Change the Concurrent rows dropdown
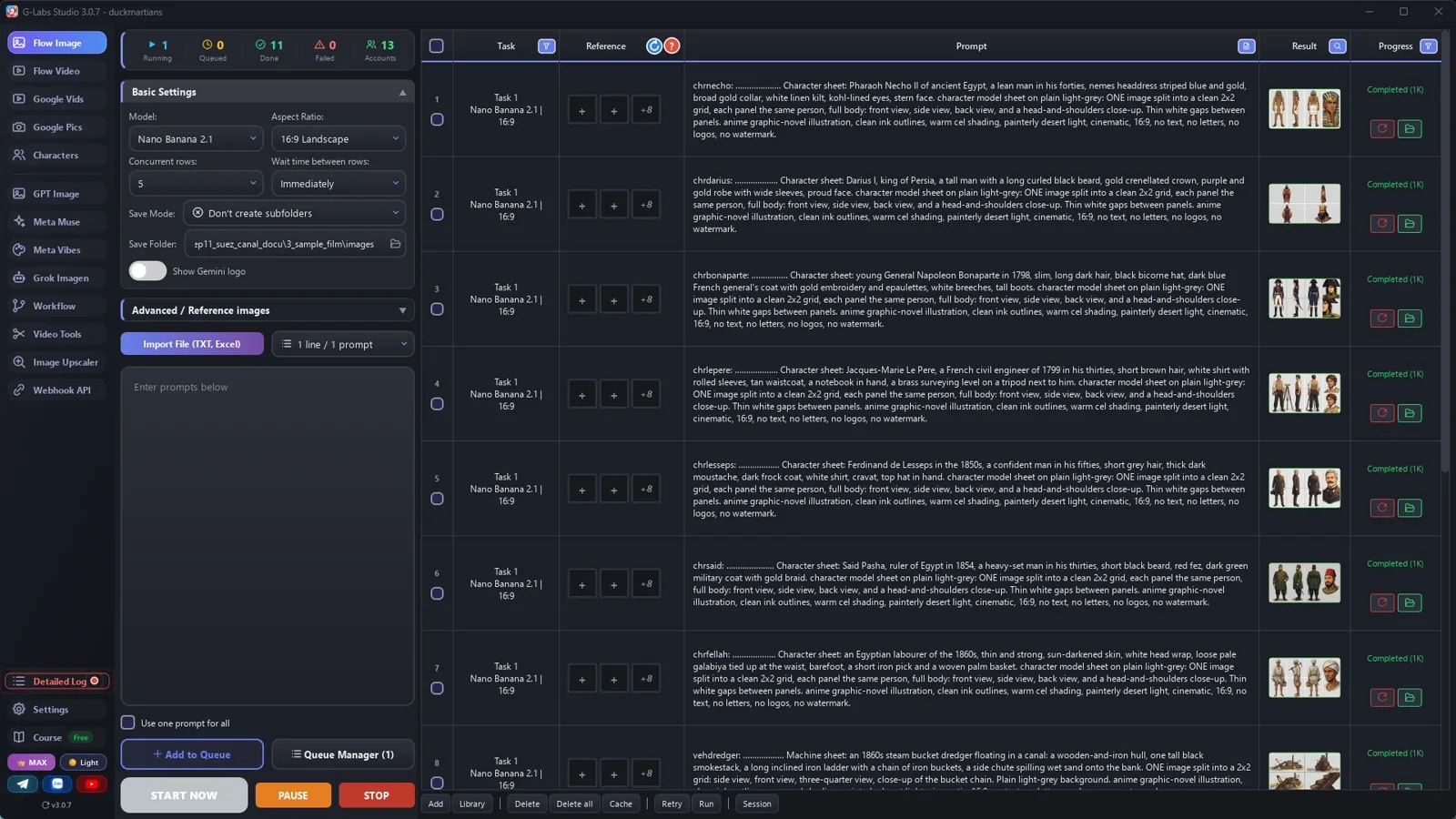Viewport: 1456px width, 819px height. pyautogui.click(x=196, y=184)
